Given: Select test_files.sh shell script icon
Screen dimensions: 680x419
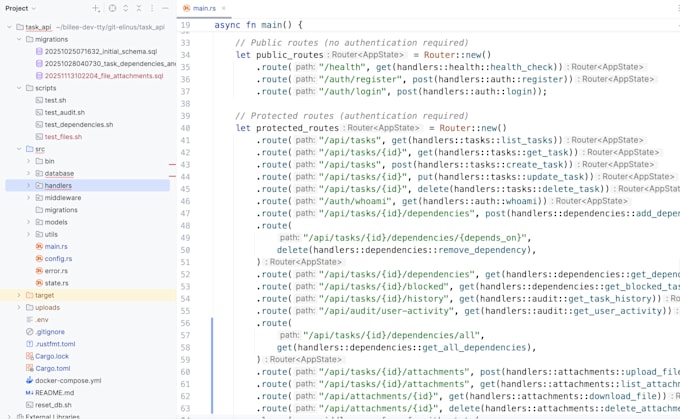Looking at the screenshot, I should pyautogui.click(x=39, y=137).
